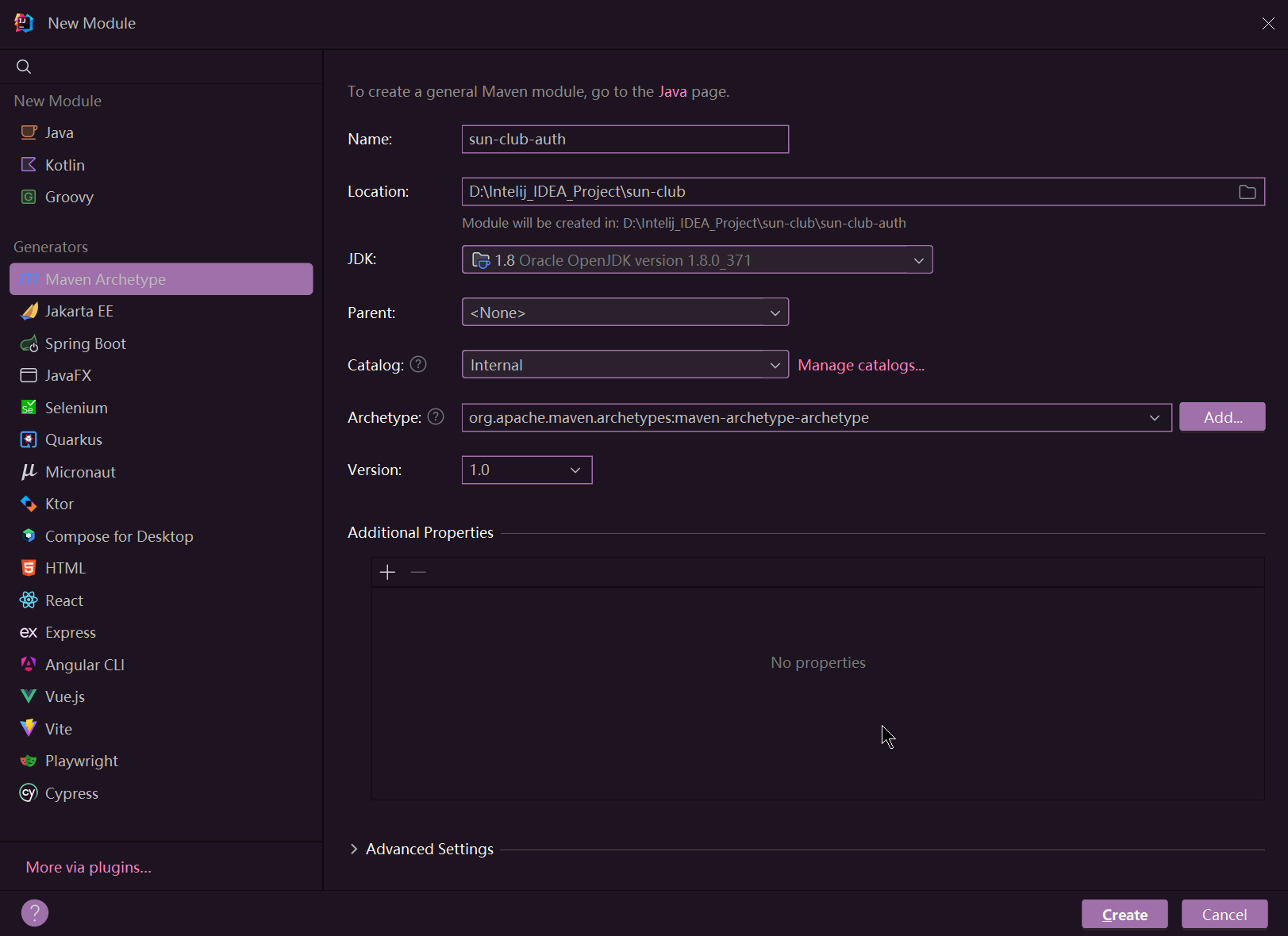Open Catalog help question mark
This screenshot has height=936, width=1288.
coord(418,364)
